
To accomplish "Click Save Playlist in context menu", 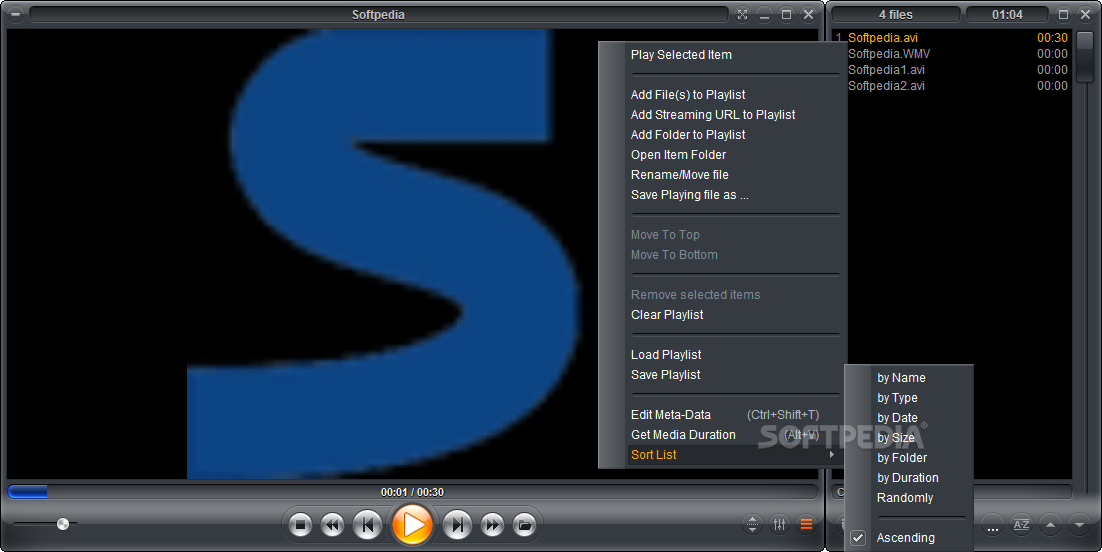I will (x=666, y=375).
